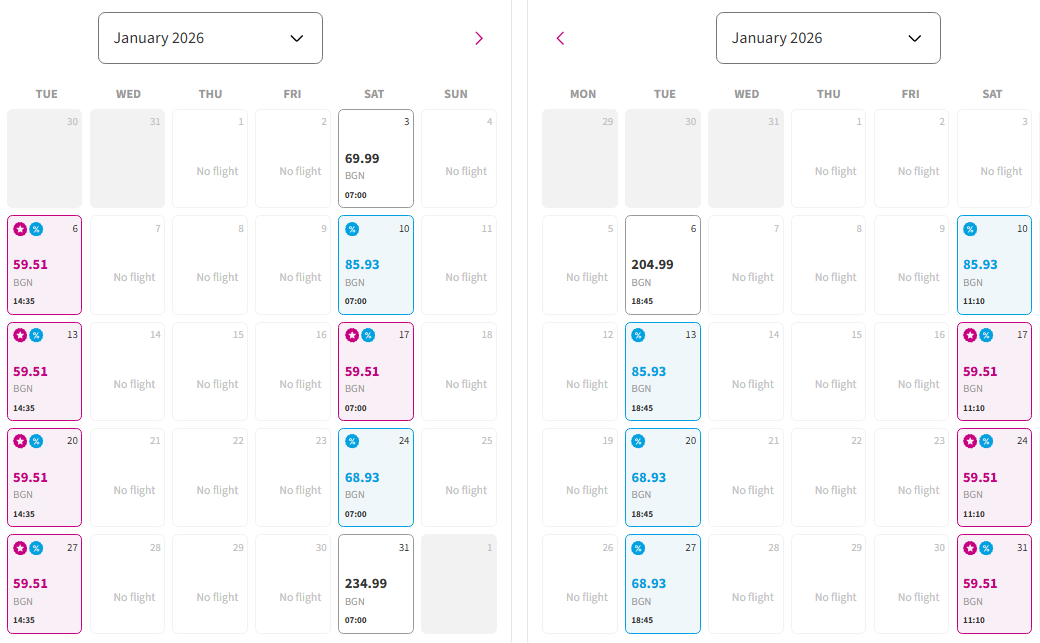Screen dimensions: 1040x643
Task: Click percent badge on right calendar's January 27
Action: pos(638,548)
